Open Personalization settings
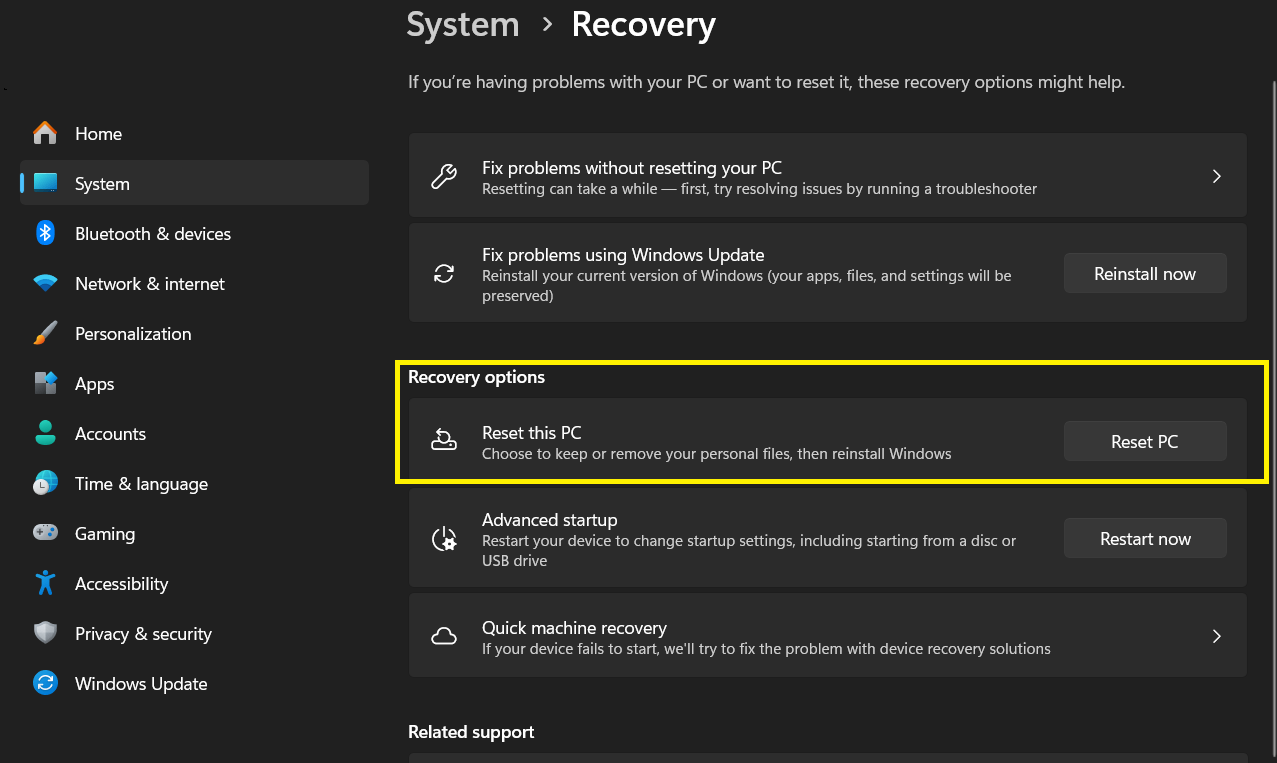The height and width of the screenshot is (763, 1277). tap(194, 333)
